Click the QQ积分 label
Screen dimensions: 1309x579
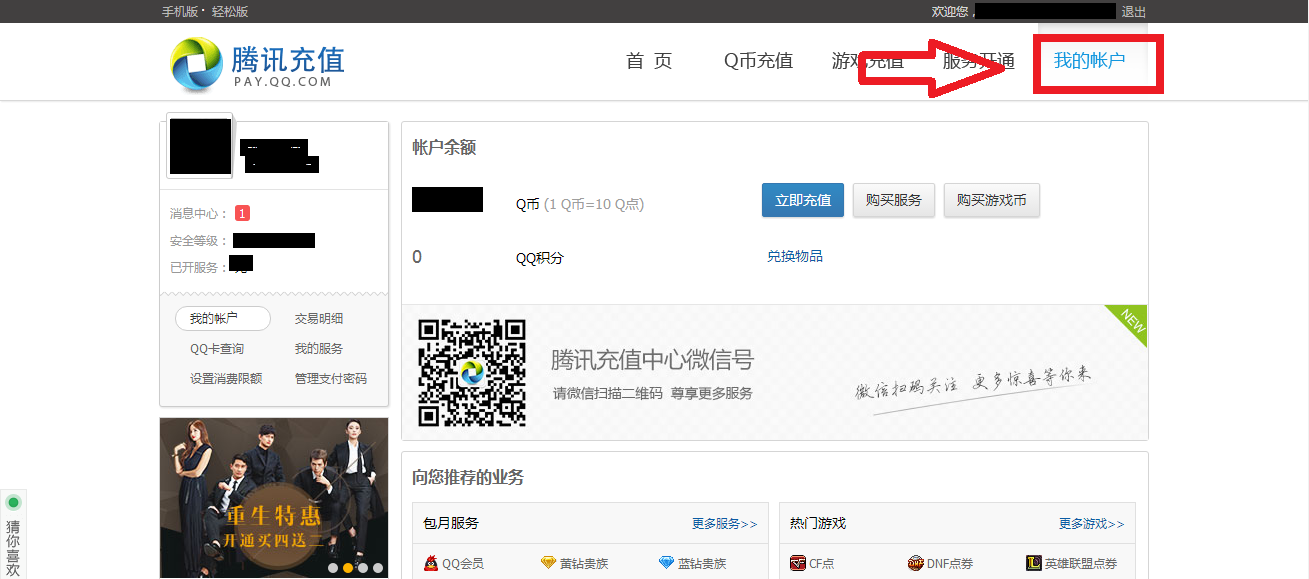pyautogui.click(x=540, y=258)
